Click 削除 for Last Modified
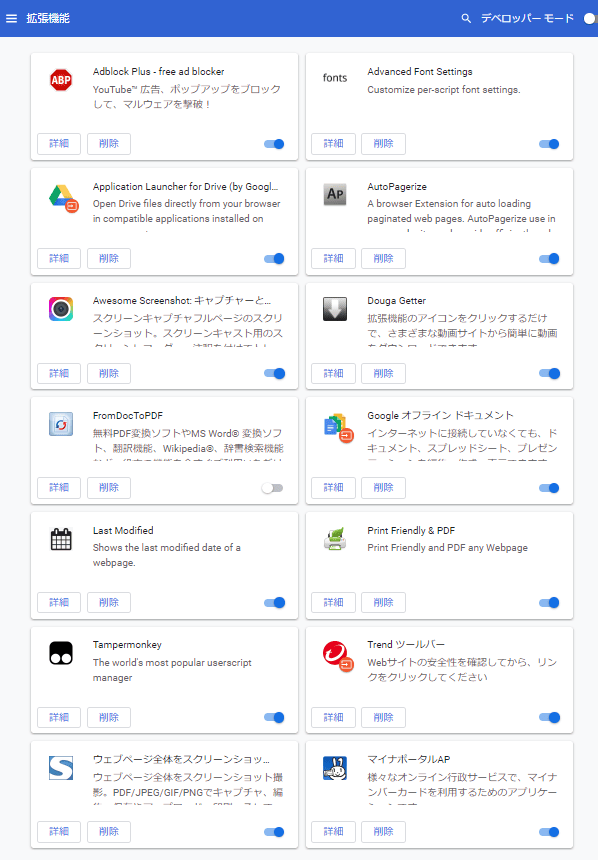The width and height of the screenshot is (598, 860). (x=109, y=602)
